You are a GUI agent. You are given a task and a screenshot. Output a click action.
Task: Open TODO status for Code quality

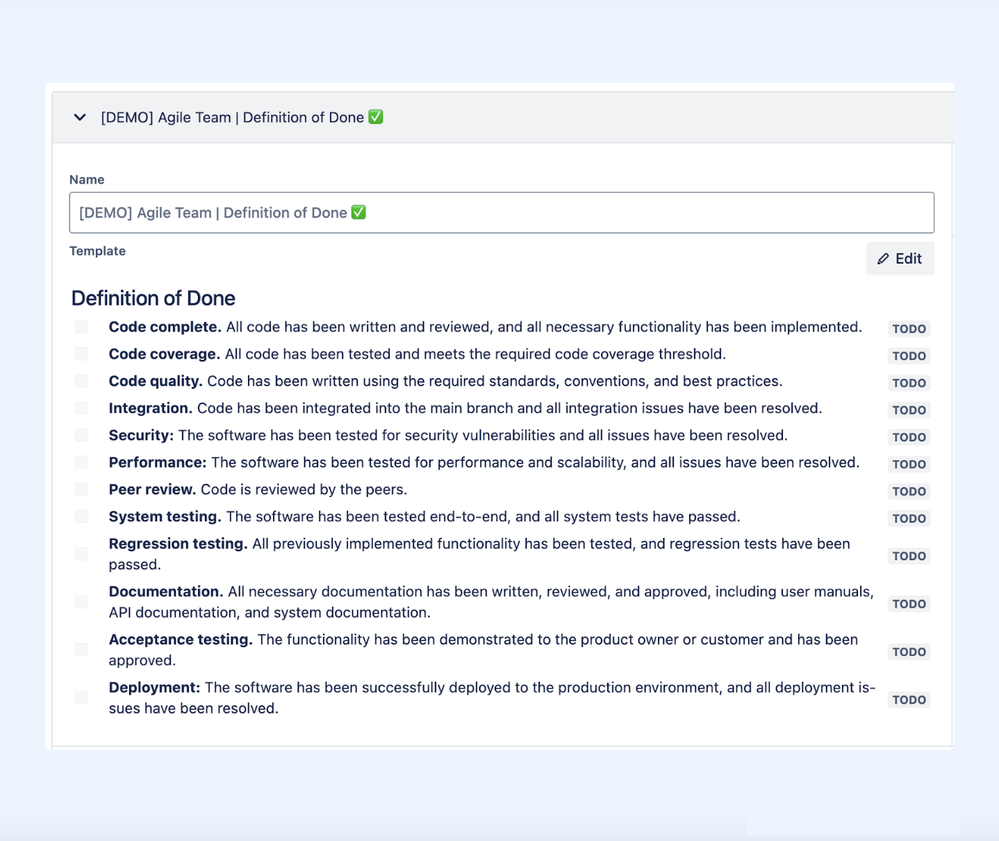pyautogui.click(x=909, y=383)
